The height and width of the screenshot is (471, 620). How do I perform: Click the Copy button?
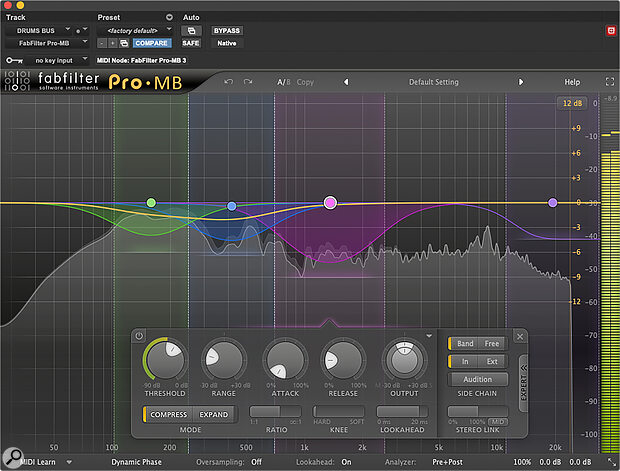point(305,82)
